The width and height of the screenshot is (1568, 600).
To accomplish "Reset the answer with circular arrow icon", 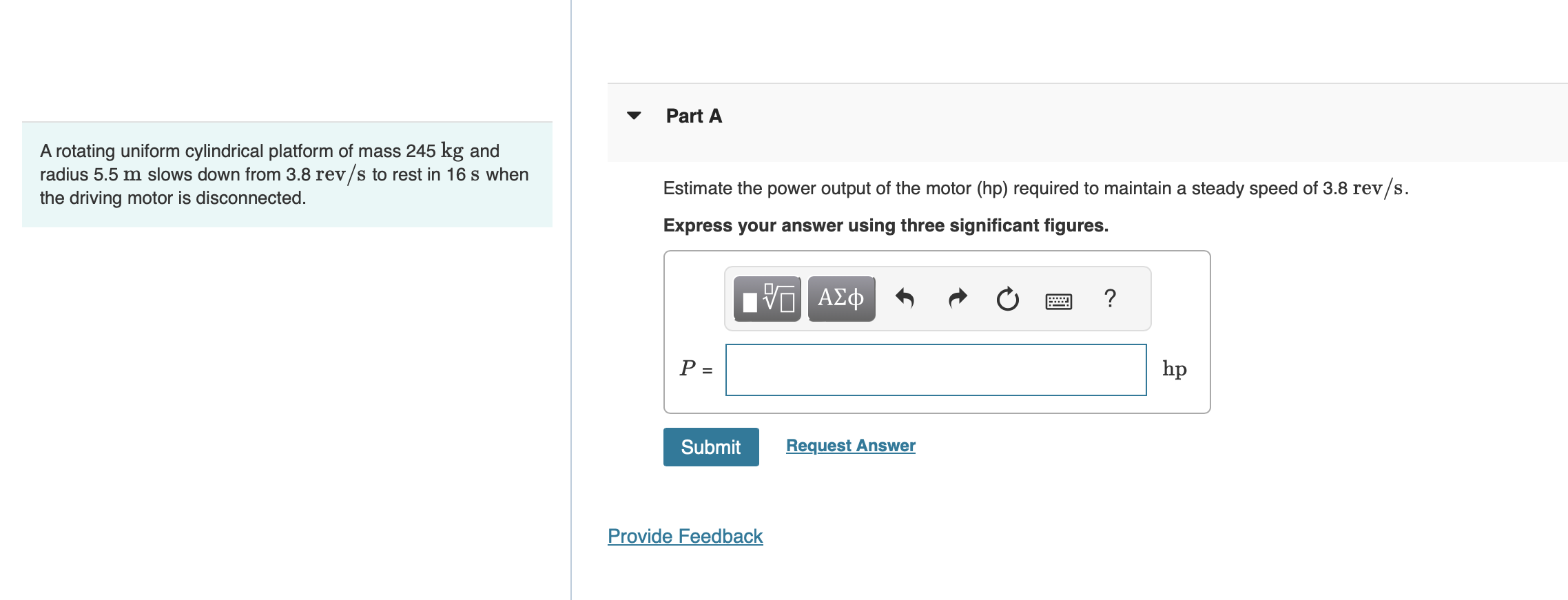I will [x=1008, y=299].
